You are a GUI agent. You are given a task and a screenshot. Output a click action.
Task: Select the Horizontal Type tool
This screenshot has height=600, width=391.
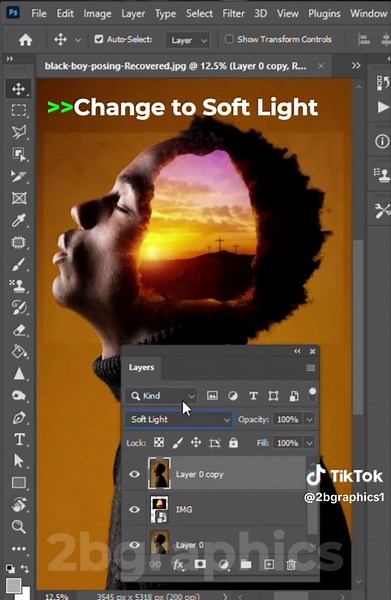click(x=18, y=439)
